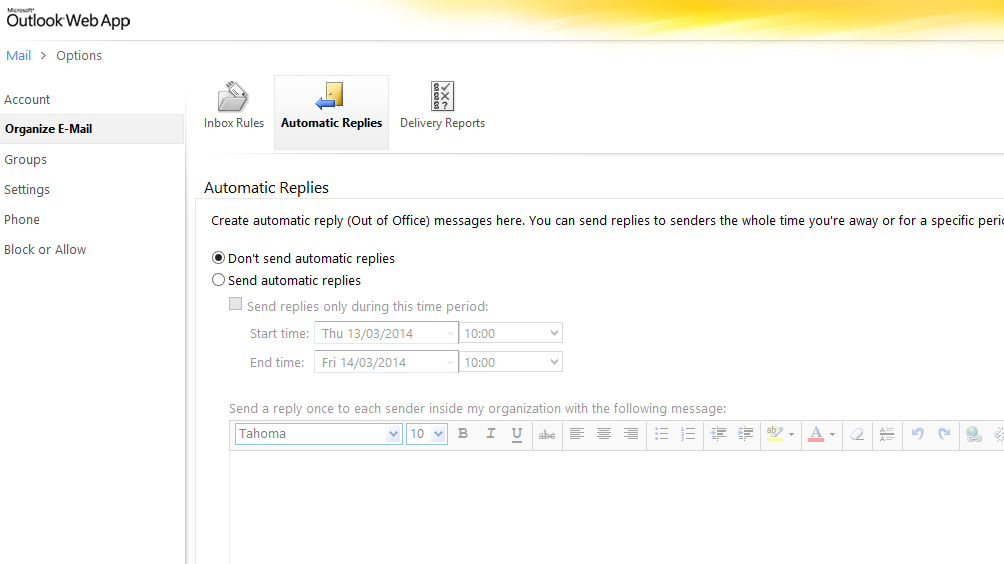Open the Account options page
Image resolution: width=1004 pixels, height=564 pixels.
pyautogui.click(x=27, y=100)
